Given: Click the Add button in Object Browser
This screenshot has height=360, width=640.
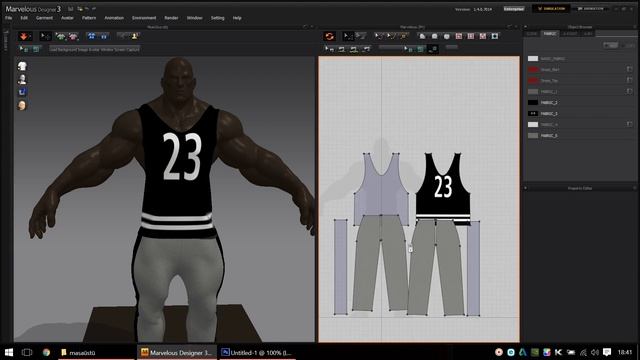Looking at the screenshot, I should click(x=611, y=45).
